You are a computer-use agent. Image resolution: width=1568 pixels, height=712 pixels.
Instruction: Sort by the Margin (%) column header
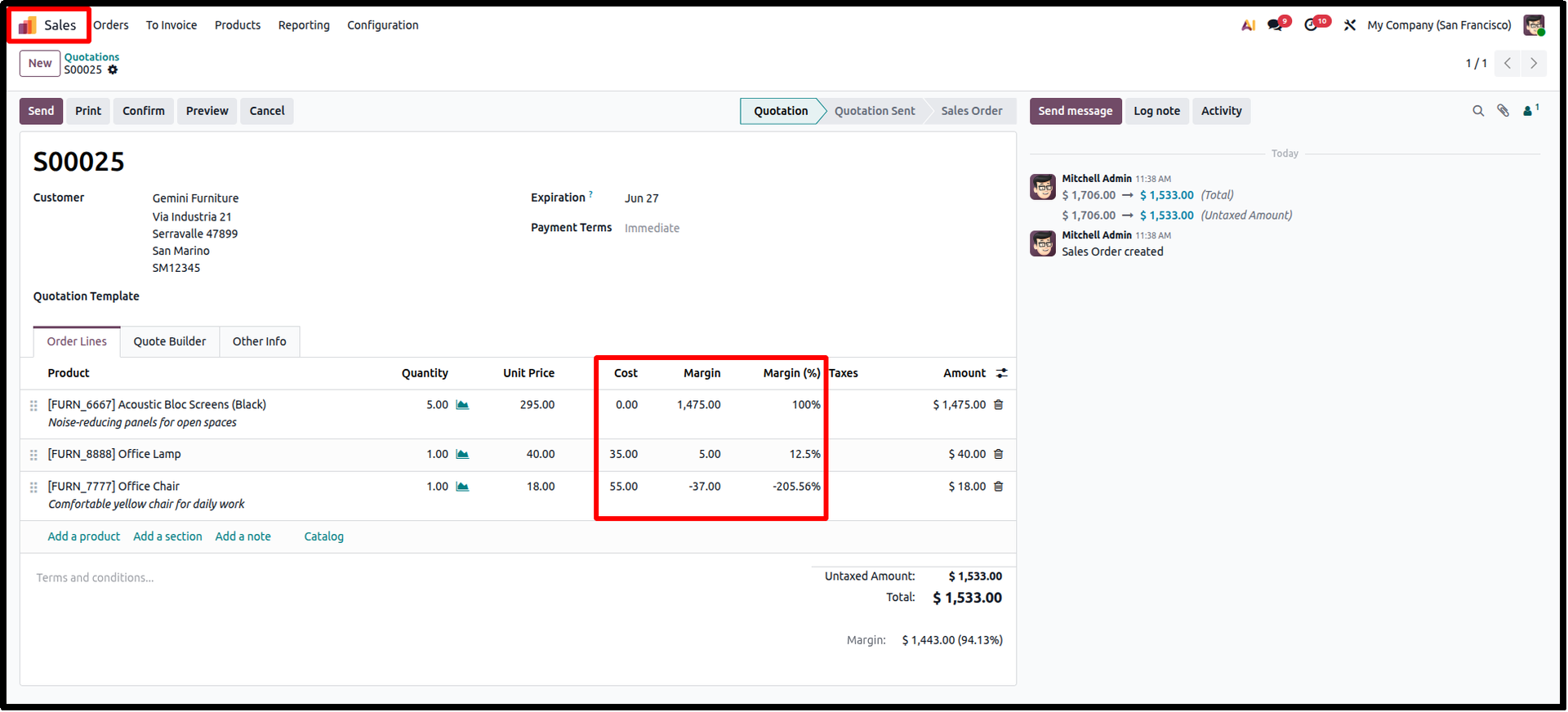coord(791,373)
